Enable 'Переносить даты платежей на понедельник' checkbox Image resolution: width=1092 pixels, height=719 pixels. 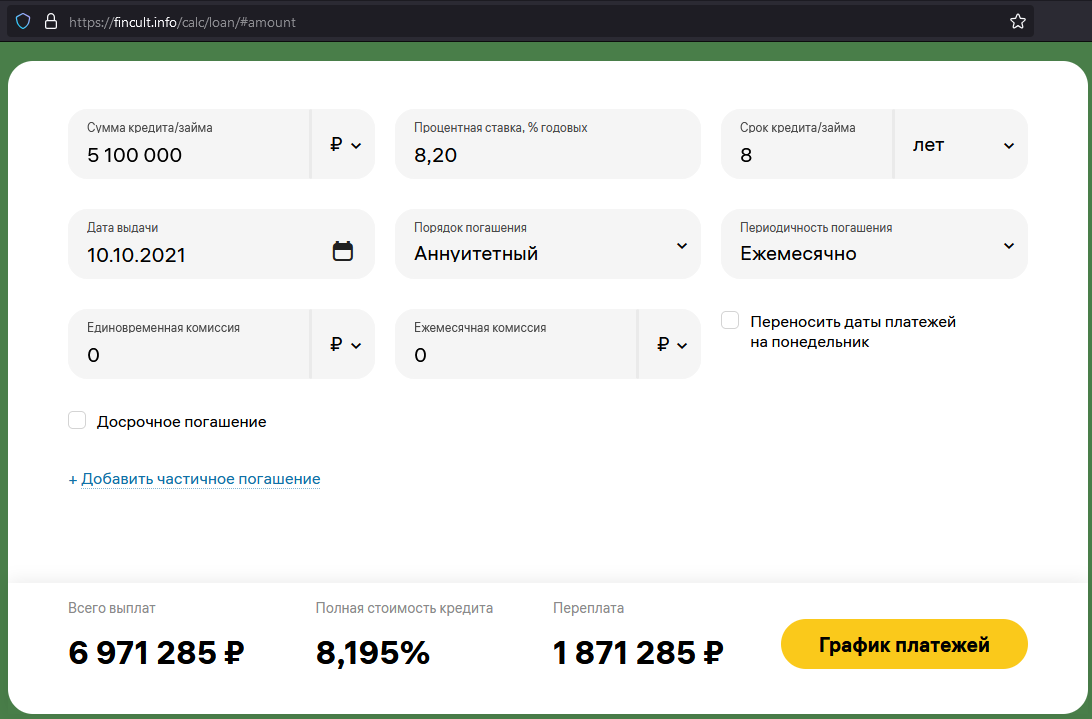tap(730, 320)
